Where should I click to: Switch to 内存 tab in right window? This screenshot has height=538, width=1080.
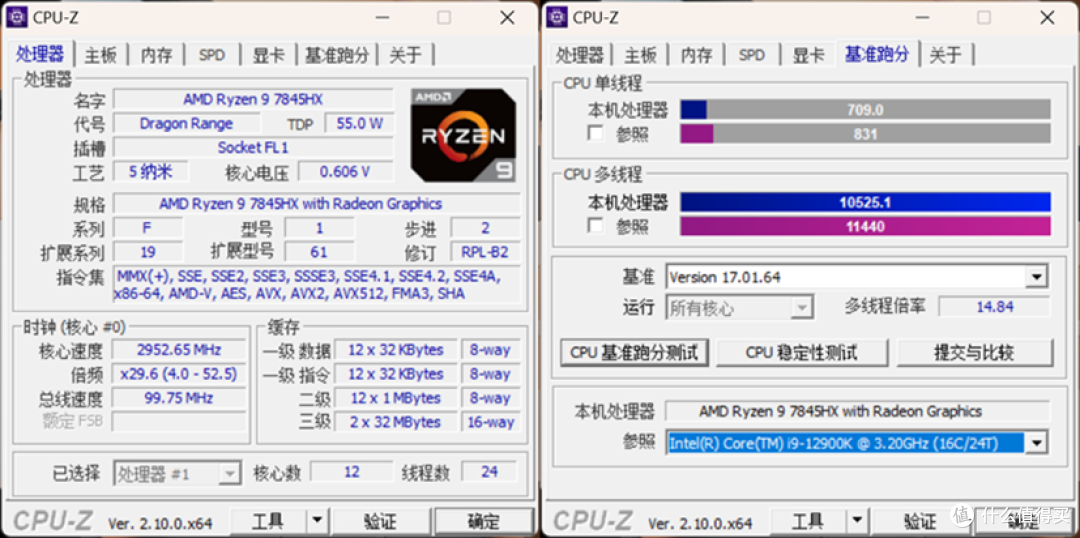pos(696,55)
